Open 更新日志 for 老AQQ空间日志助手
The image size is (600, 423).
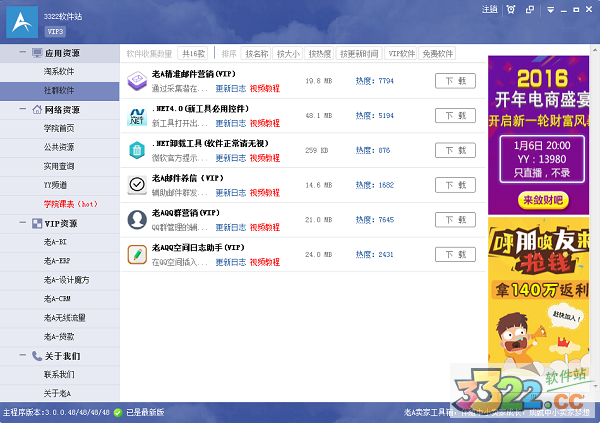click(x=231, y=262)
